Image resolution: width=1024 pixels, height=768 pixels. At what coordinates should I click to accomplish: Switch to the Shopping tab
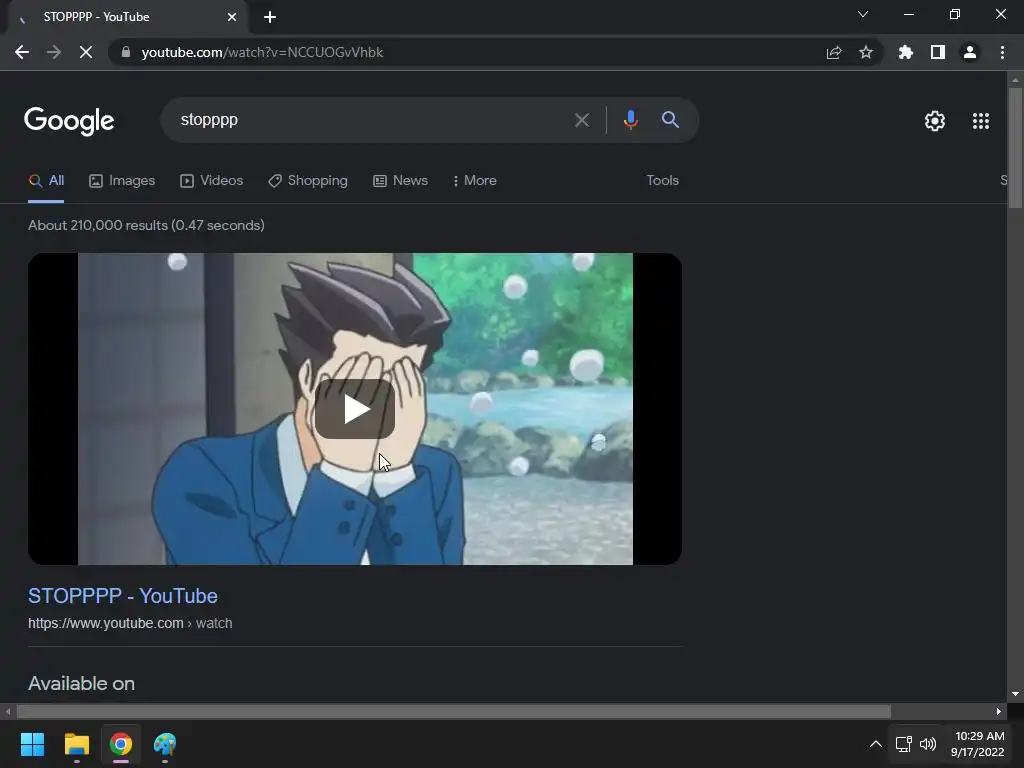click(308, 181)
